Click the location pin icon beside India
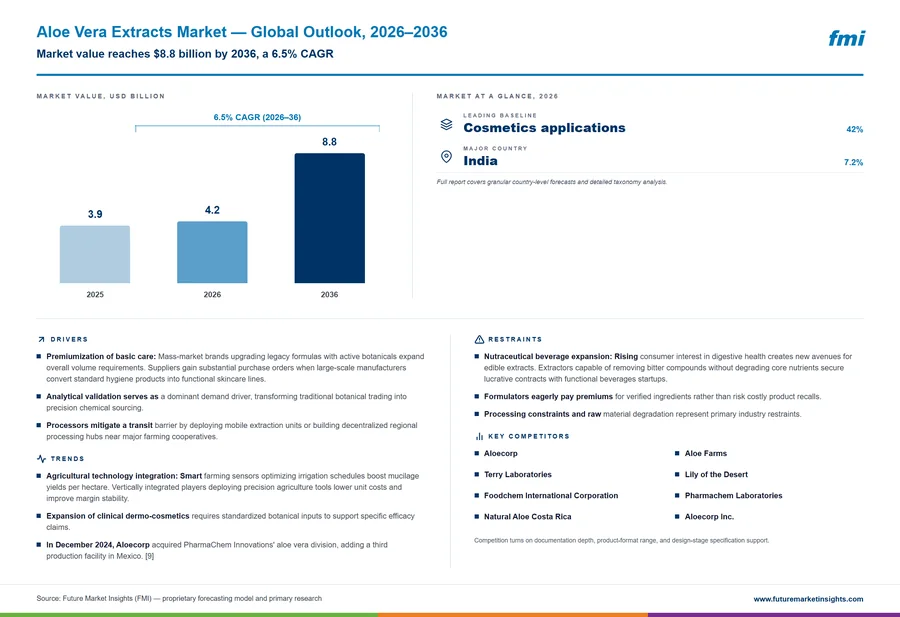This screenshot has width=900, height=617. [446, 157]
